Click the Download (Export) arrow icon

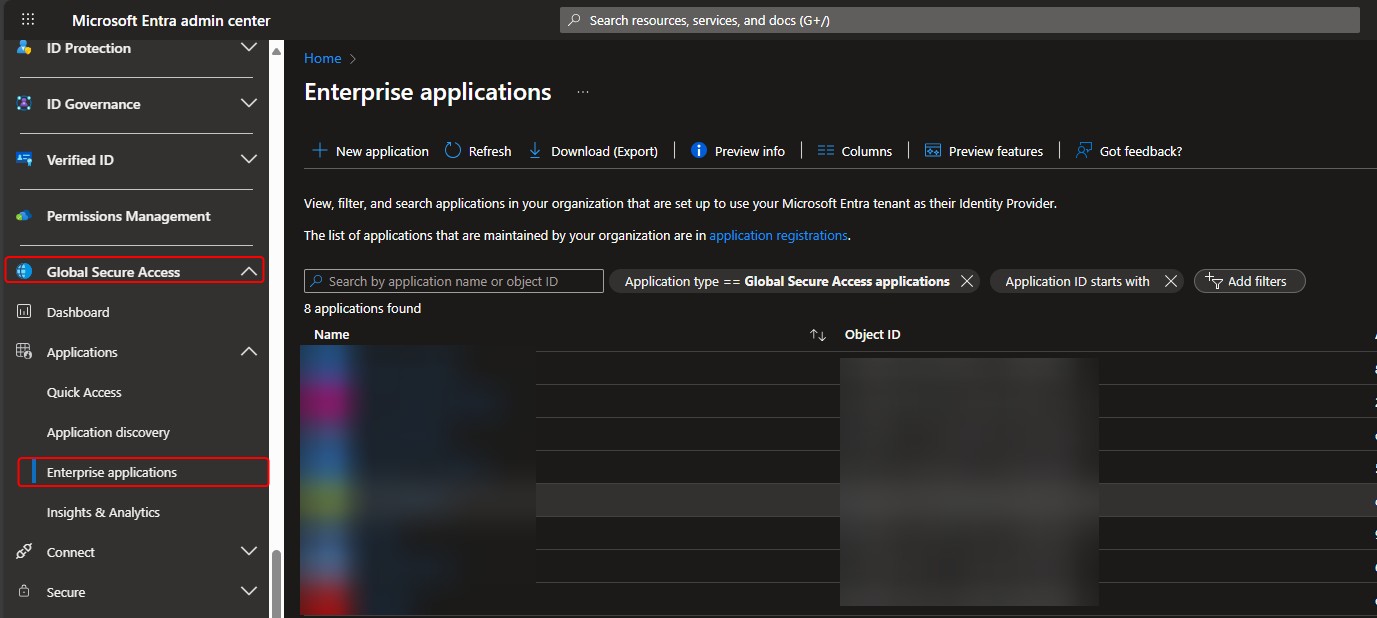[x=535, y=151]
